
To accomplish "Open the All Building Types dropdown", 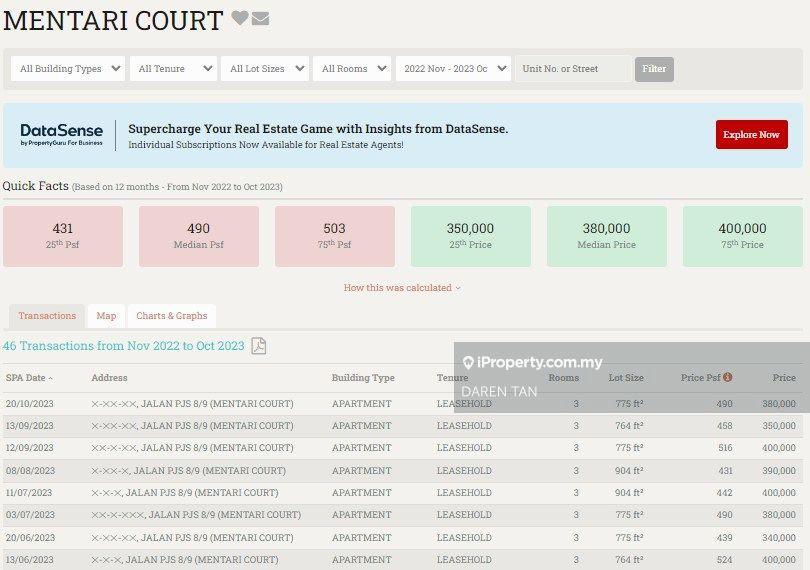I will [68, 69].
